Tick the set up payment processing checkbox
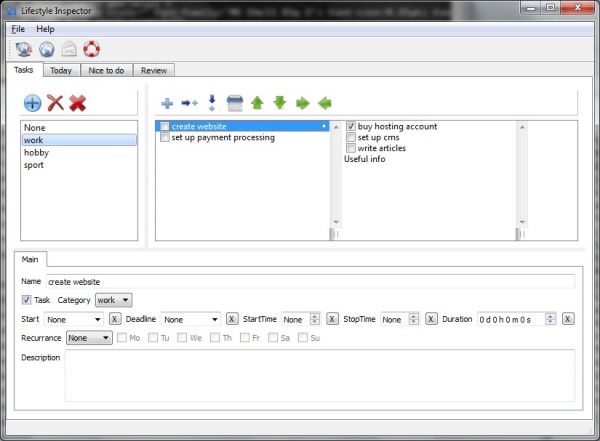The height and width of the screenshot is (441, 600). pos(165,137)
